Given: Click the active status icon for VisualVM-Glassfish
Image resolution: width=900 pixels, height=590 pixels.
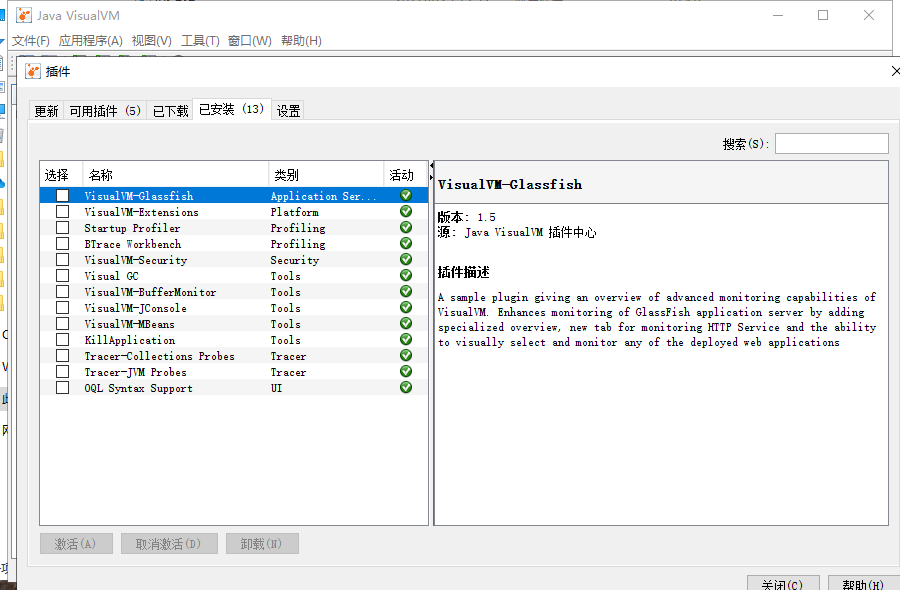Looking at the screenshot, I should tap(406, 195).
